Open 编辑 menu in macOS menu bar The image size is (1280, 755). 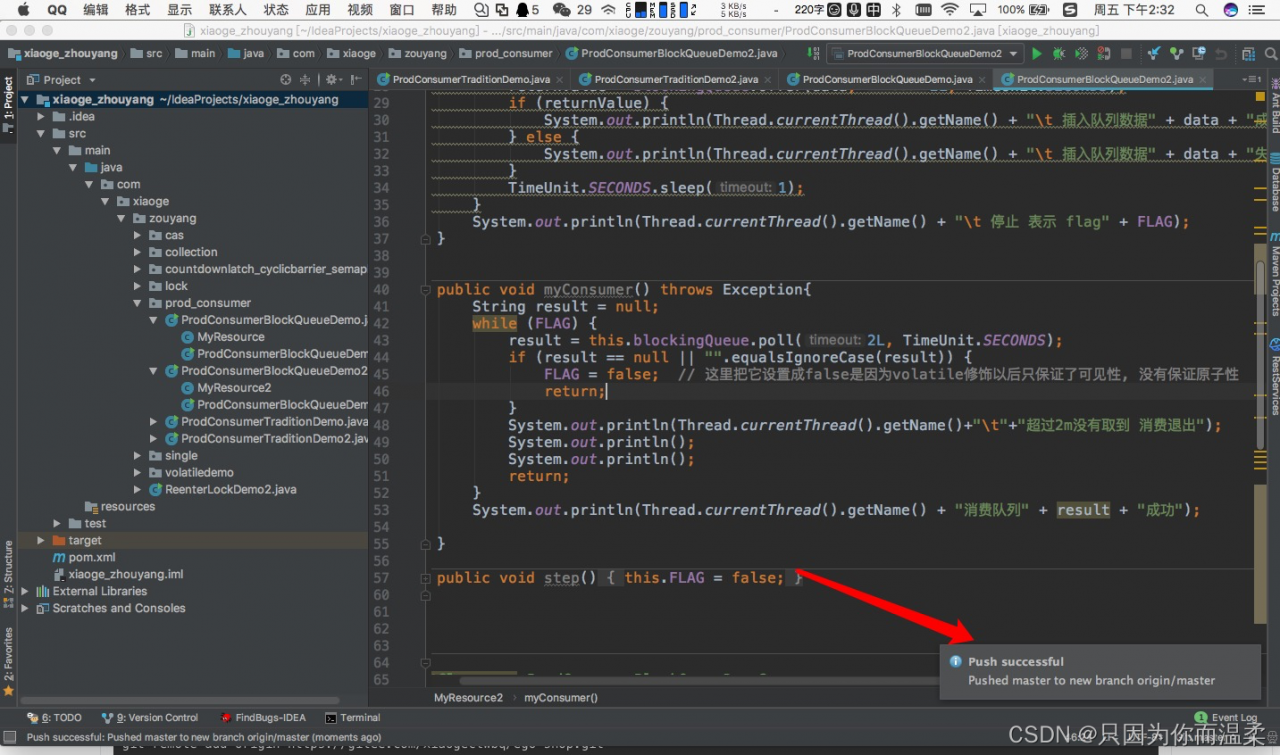click(x=95, y=10)
